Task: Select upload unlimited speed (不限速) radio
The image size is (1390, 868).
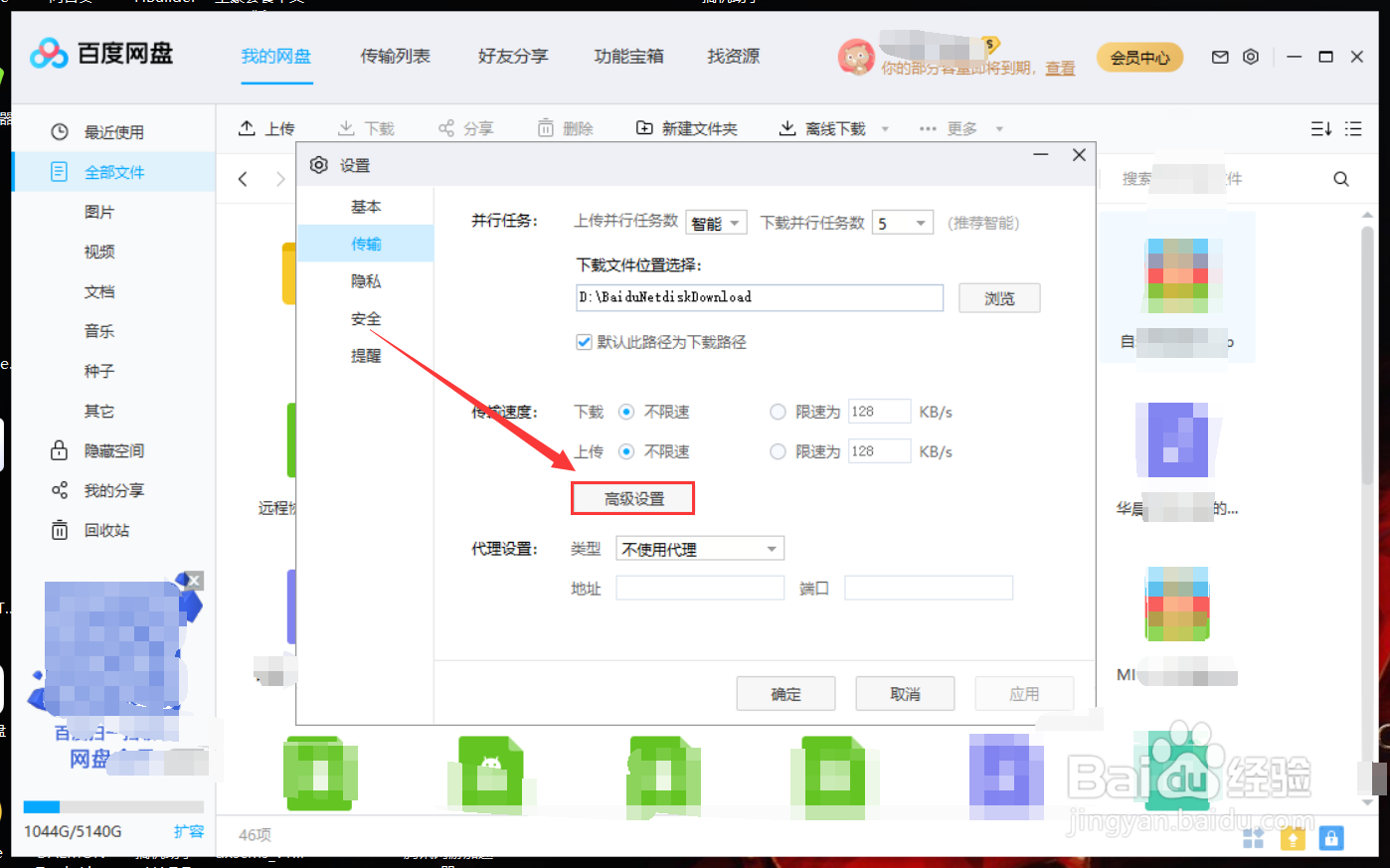Action: click(x=626, y=451)
